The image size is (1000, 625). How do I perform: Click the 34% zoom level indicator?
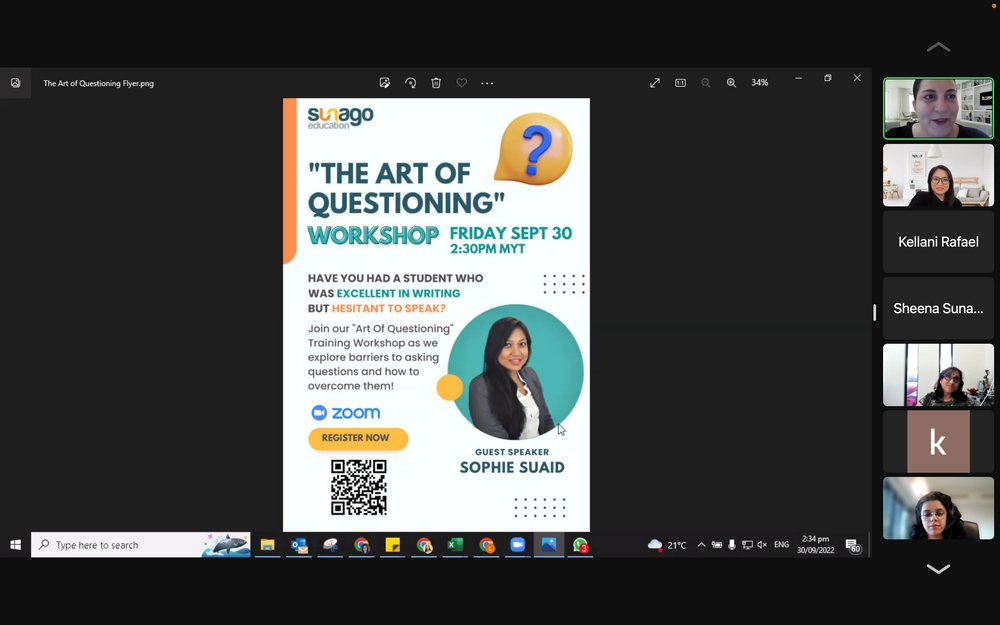tap(760, 83)
